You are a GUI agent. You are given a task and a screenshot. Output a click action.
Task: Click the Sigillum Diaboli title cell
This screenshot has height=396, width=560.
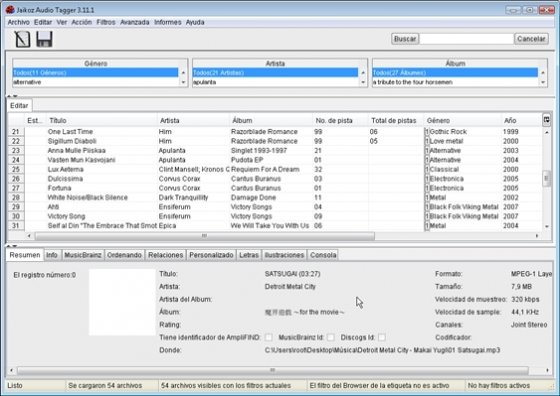pos(102,141)
